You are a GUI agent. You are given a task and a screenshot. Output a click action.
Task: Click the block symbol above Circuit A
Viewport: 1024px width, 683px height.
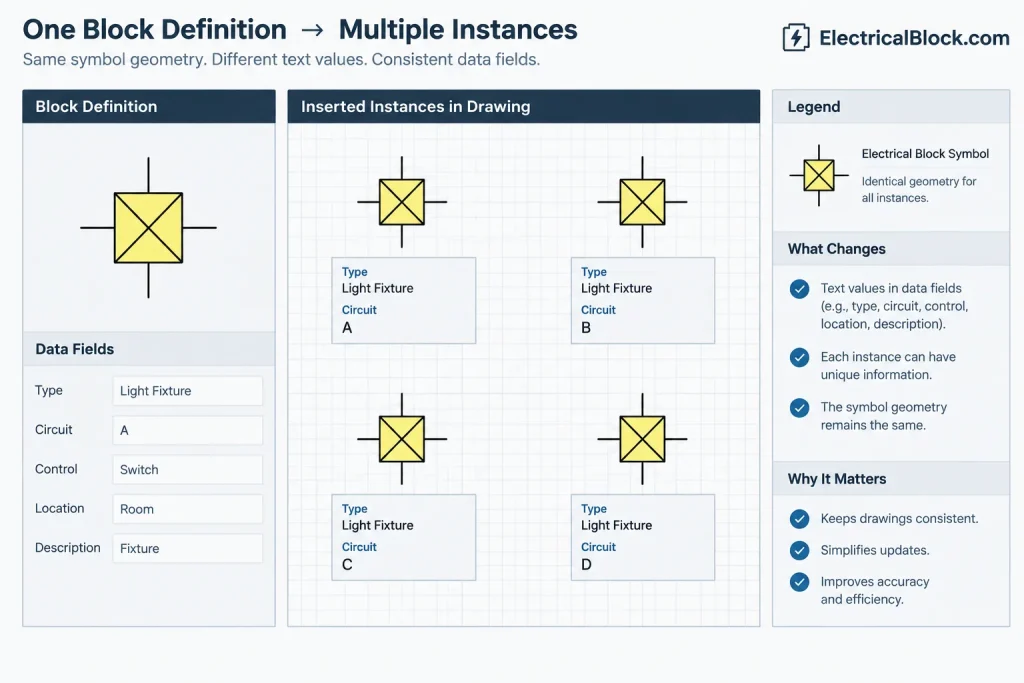point(402,202)
